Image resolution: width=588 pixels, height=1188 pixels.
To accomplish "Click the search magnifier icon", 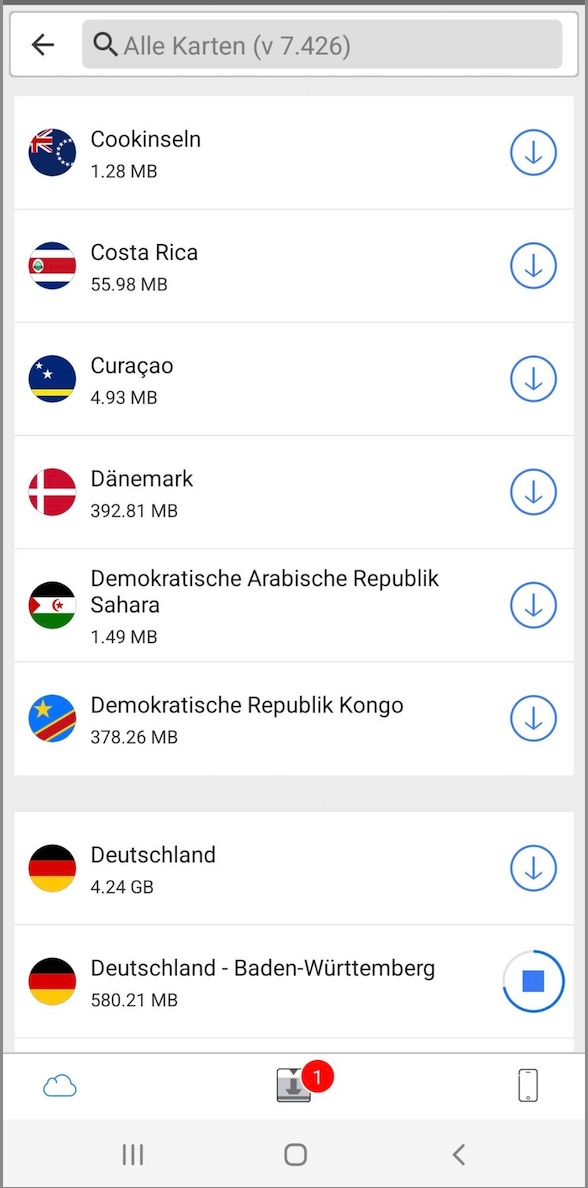I will (105, 45).
